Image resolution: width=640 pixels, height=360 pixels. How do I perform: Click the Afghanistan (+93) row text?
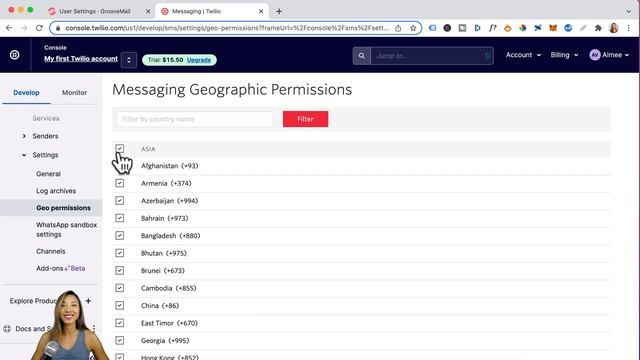(170, 166)
